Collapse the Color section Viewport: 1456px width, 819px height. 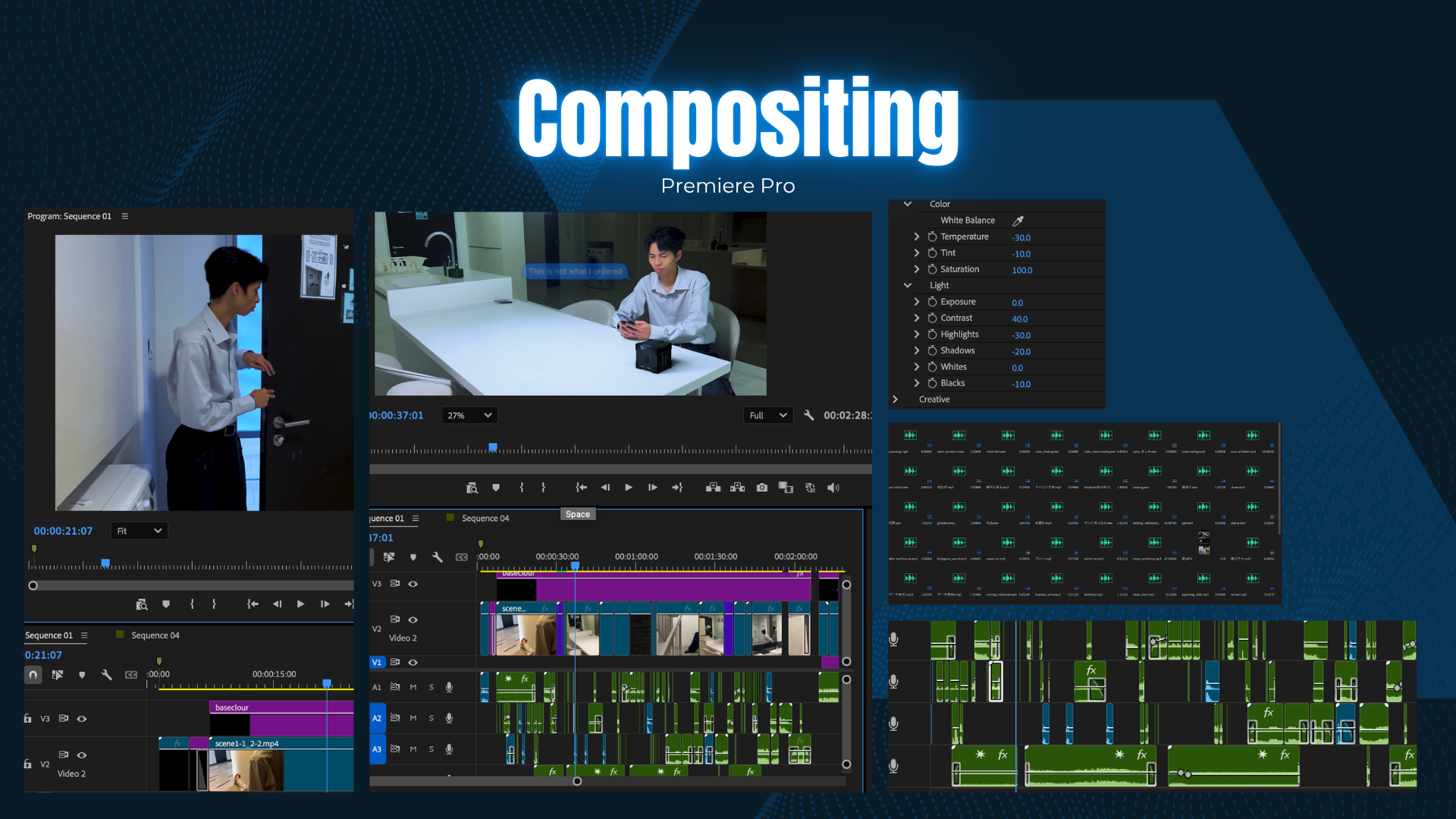(907, 204)
